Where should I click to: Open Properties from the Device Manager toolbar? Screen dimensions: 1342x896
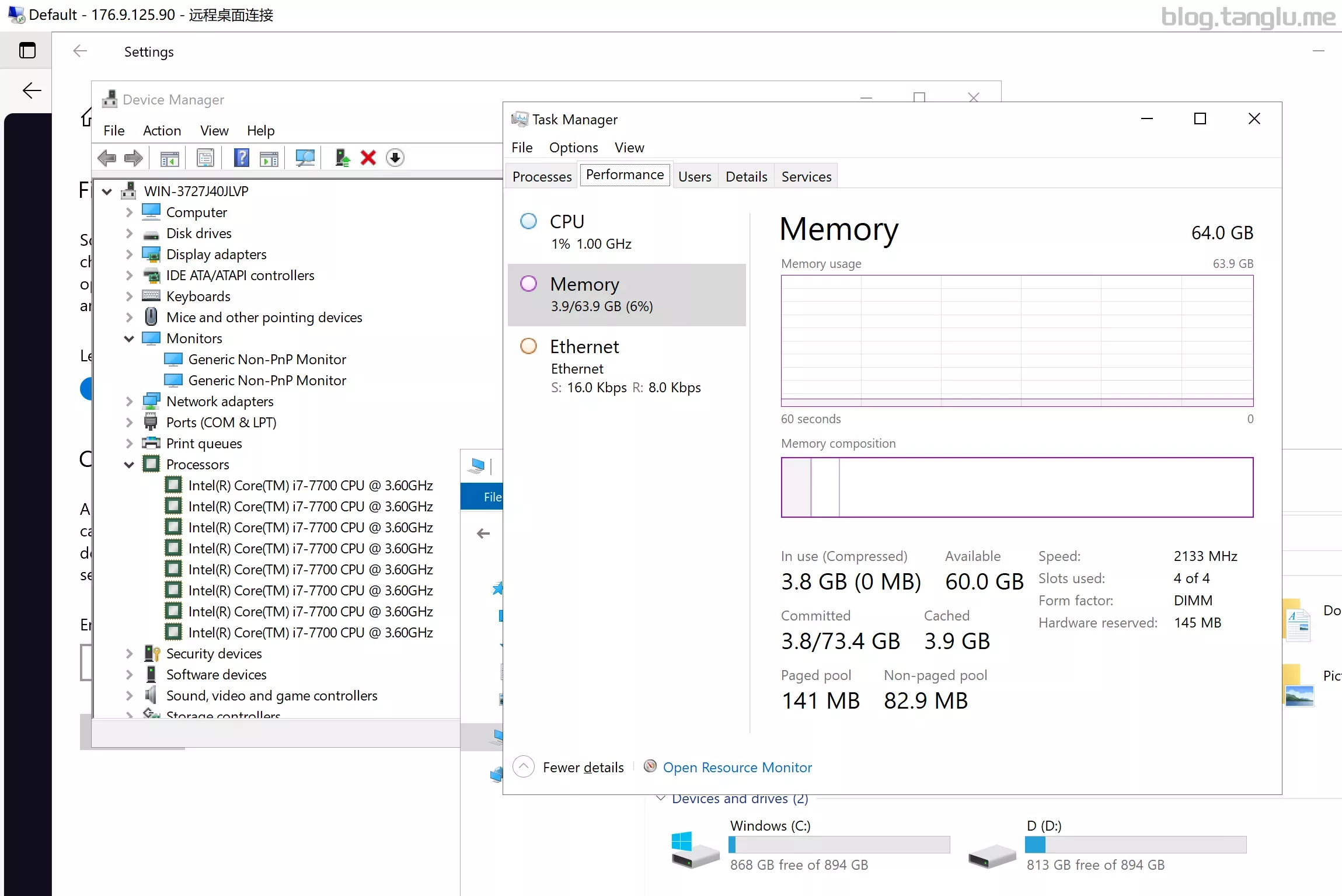[205, 158]
